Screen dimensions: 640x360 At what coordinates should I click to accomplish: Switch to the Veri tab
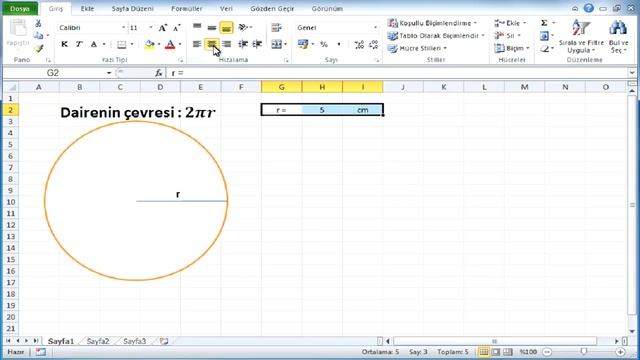tap(226, 9)
